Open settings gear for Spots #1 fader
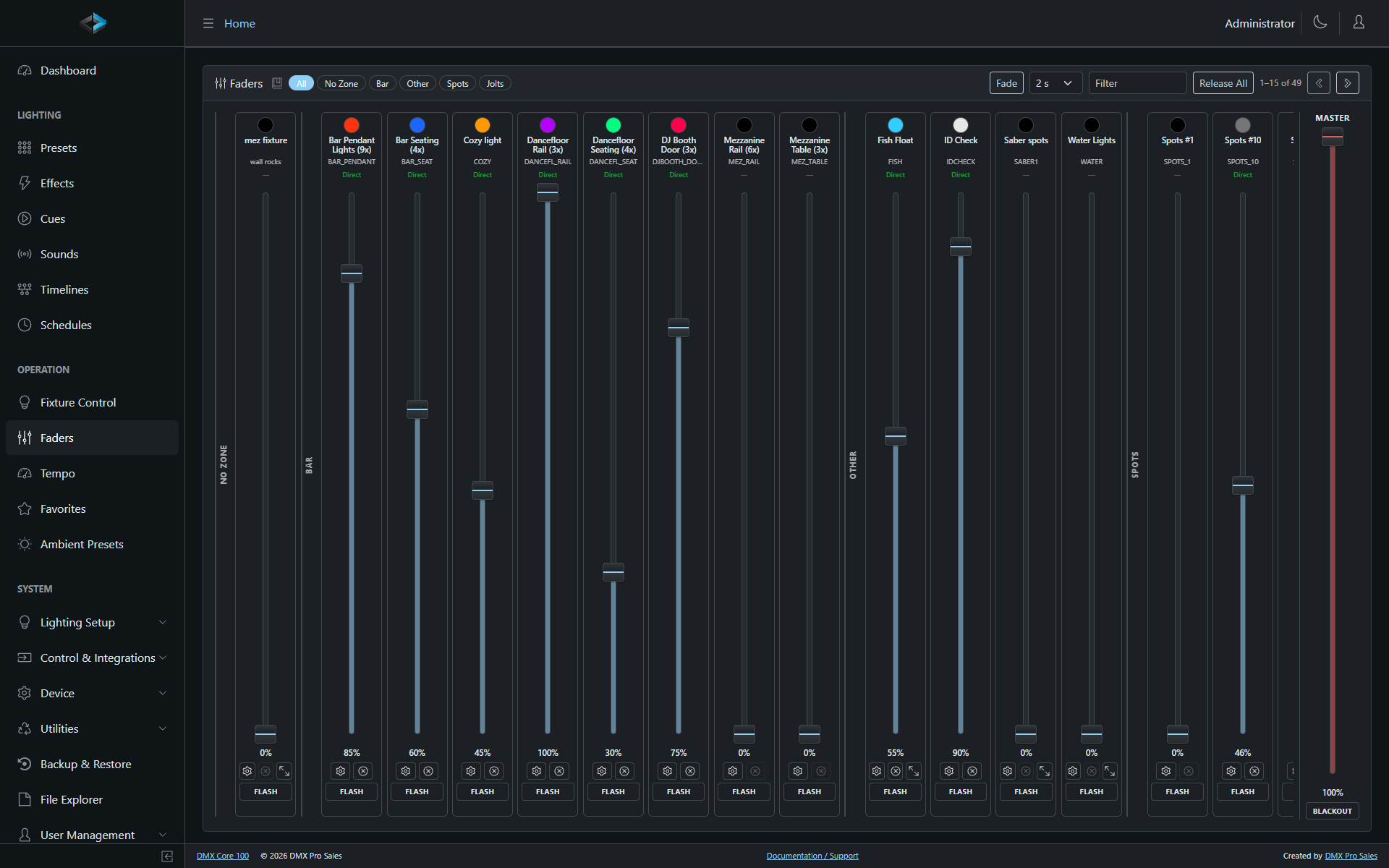This screenshot has height=868, width=1389. click(1166, 771)
